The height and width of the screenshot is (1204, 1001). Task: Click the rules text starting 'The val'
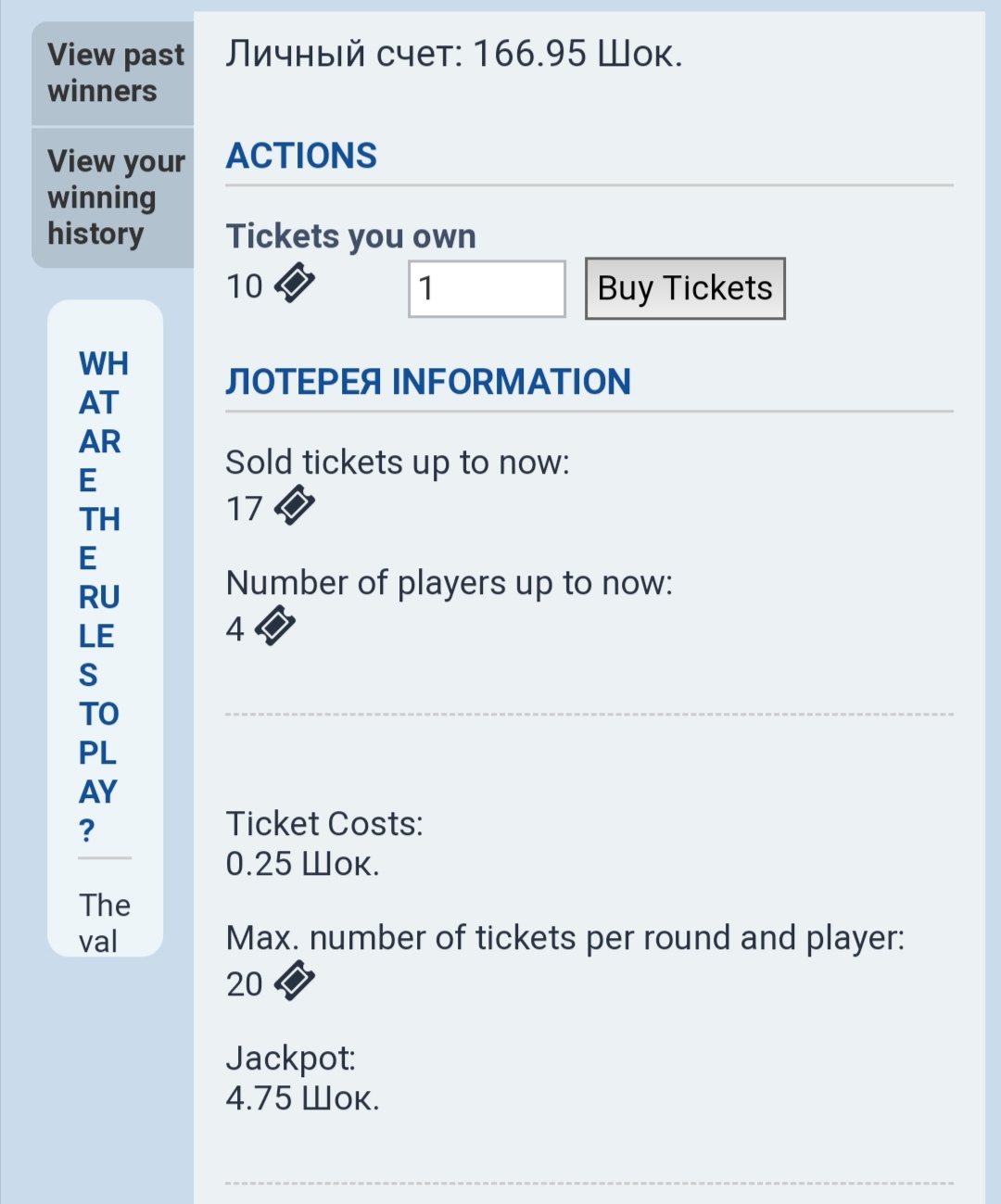pyautogui.click(x=104, y=923)
